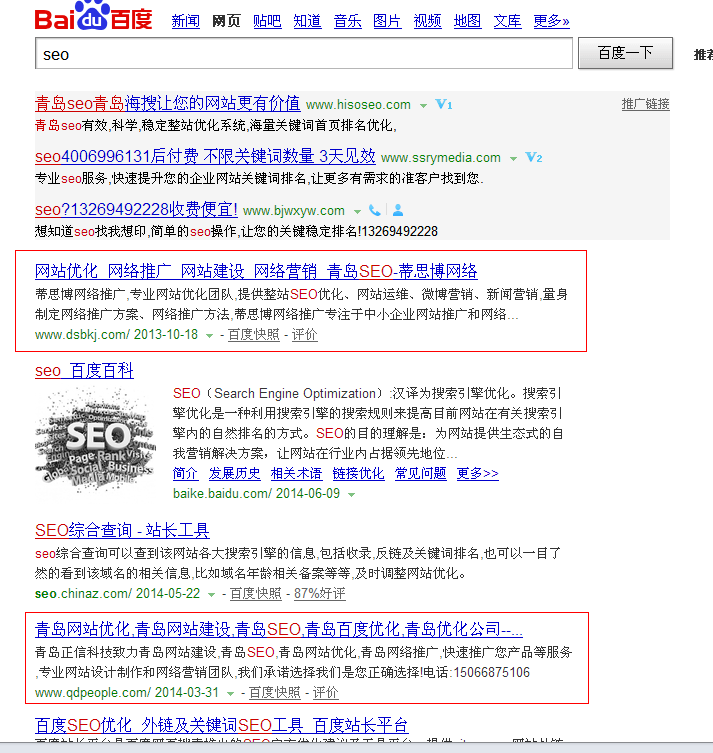713x753 pixels.
Task: Open the dropdown arrow after www.dsbkj.com date
Action: coord(209,336)
